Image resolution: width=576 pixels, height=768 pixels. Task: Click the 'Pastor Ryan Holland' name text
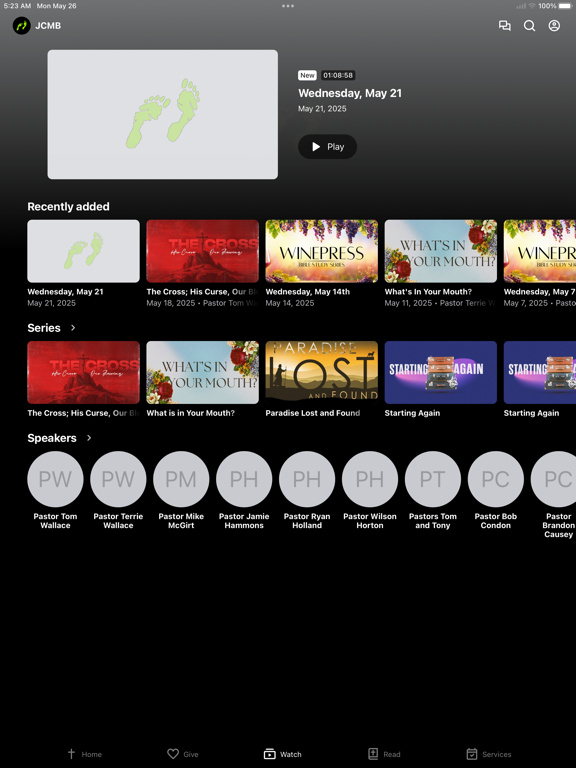(307, 521)
